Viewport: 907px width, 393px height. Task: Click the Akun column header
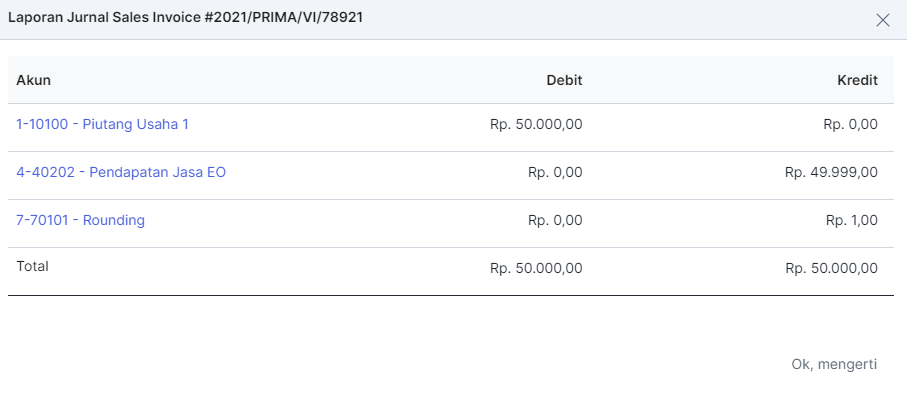coord(34,80)
